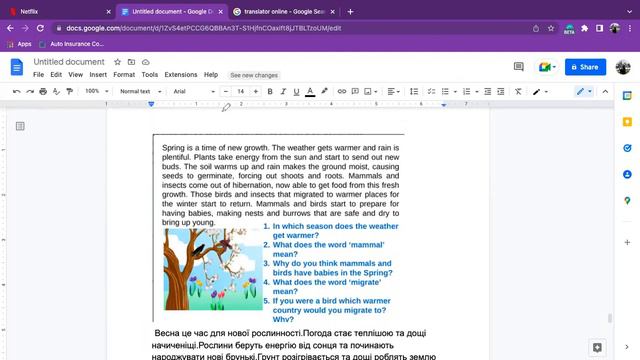Open image insert dropdown arrow
Image resolution: width=640 pixels, height=360 pixels.
pyautogui.click(x=376, y=91)
